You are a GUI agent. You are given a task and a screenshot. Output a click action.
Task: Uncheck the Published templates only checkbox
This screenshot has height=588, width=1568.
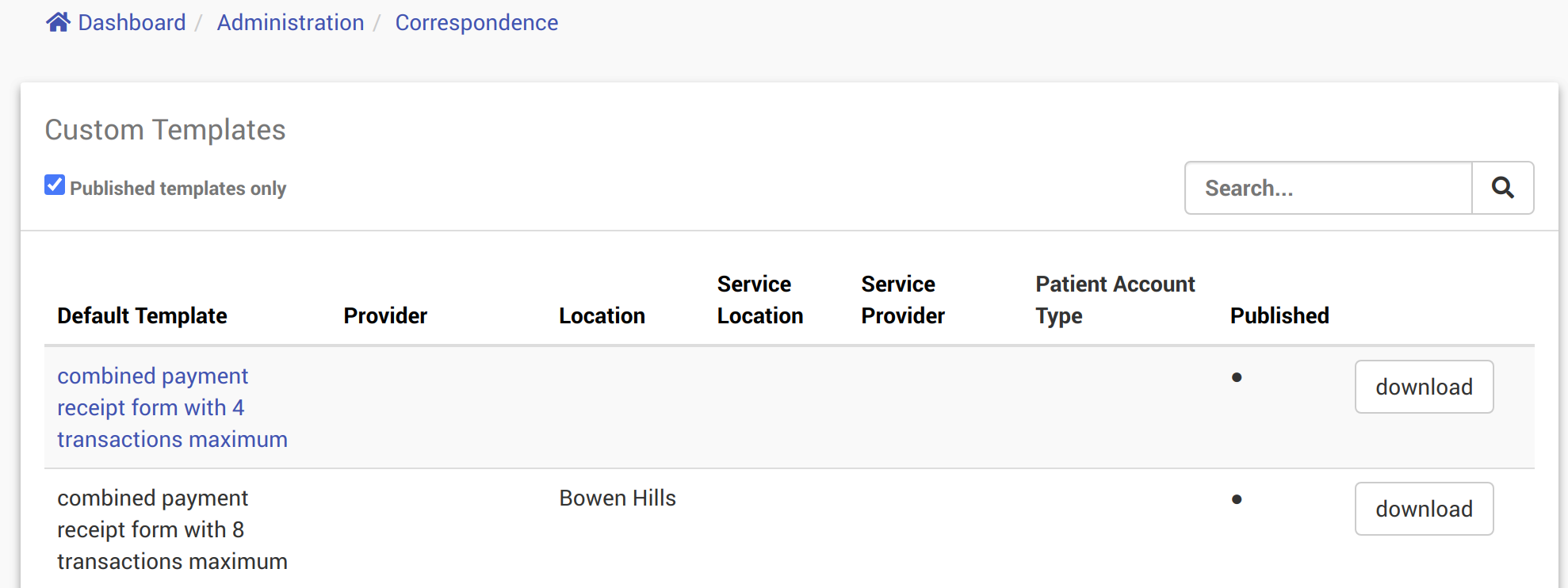click(x=55, y=185)
